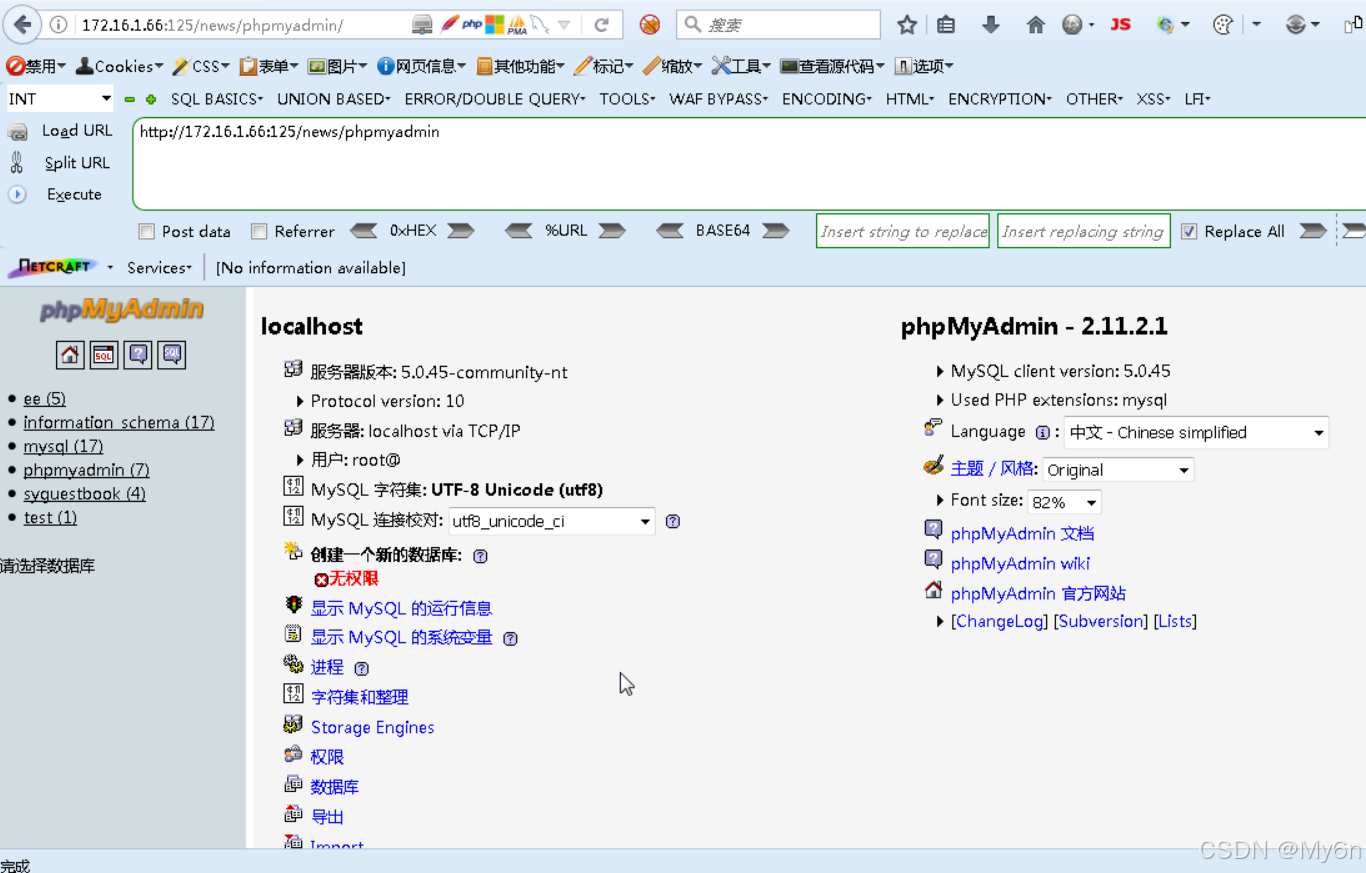Open the SQL query window icon
Viewport: 1366px width, 873px height.
point(104,354)
